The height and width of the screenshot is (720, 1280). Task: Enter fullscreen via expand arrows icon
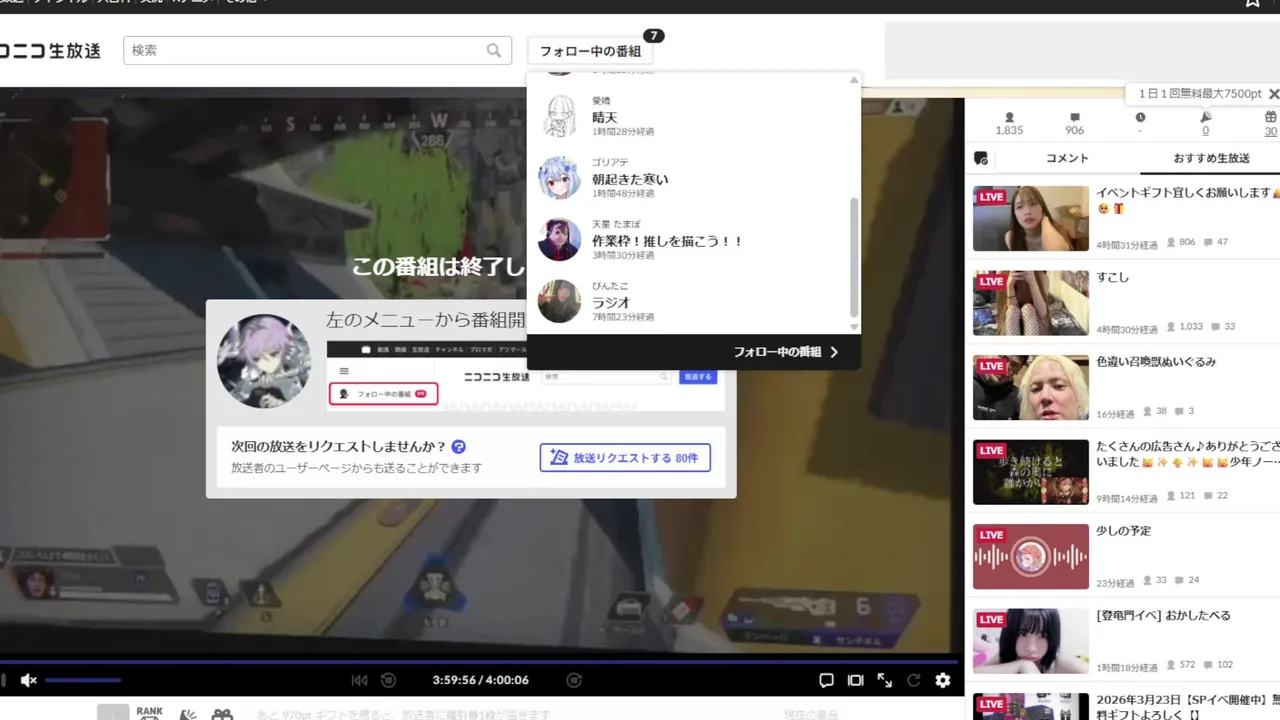[x=885, y=680]
